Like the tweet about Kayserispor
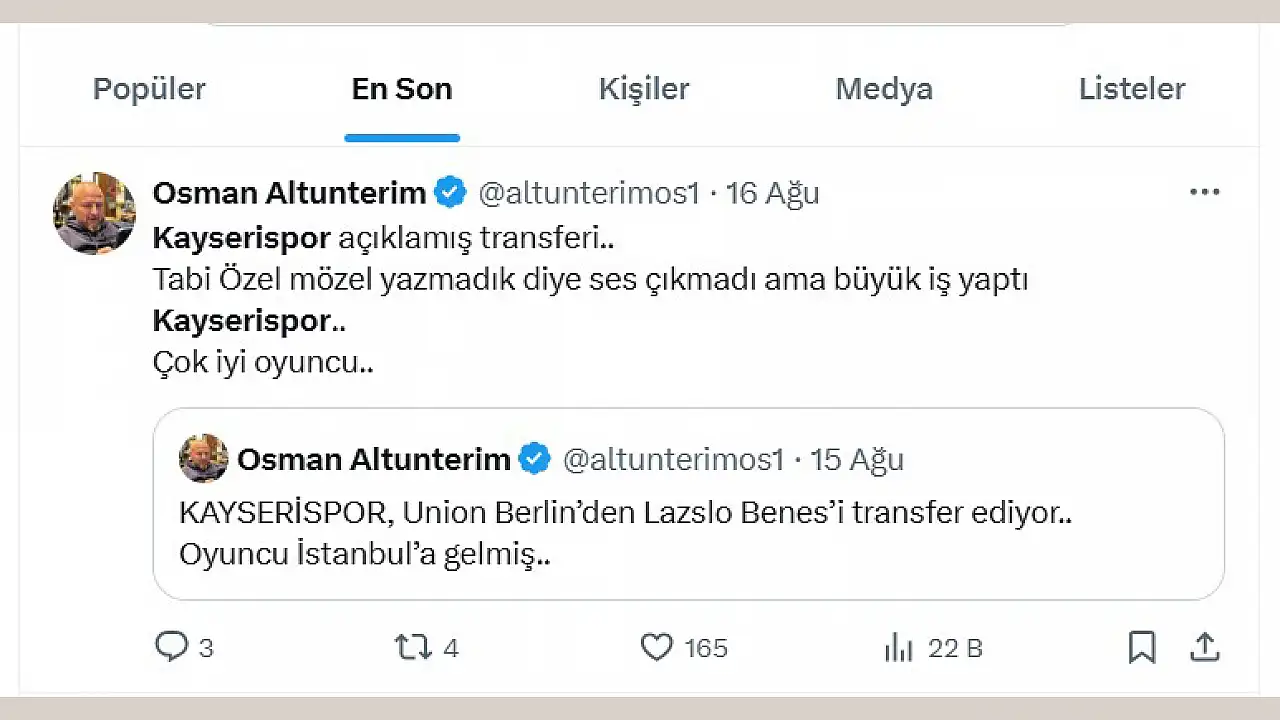Screen dimensions: 1280x720 point(657,648)
